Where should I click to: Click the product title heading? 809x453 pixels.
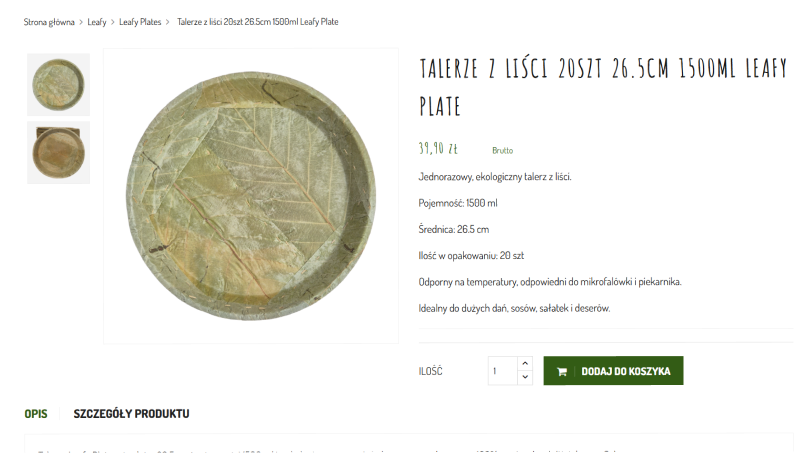[x=603, y=87]
